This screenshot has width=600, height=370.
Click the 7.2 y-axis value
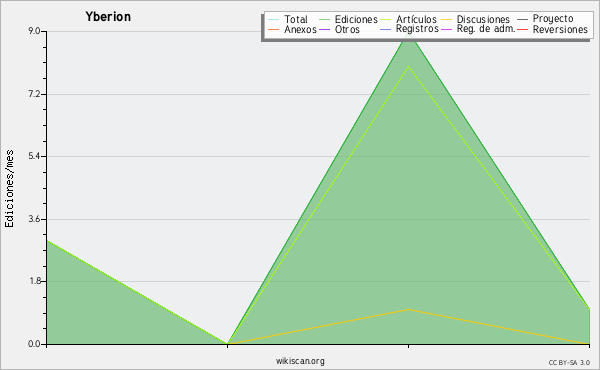(34, 94)
